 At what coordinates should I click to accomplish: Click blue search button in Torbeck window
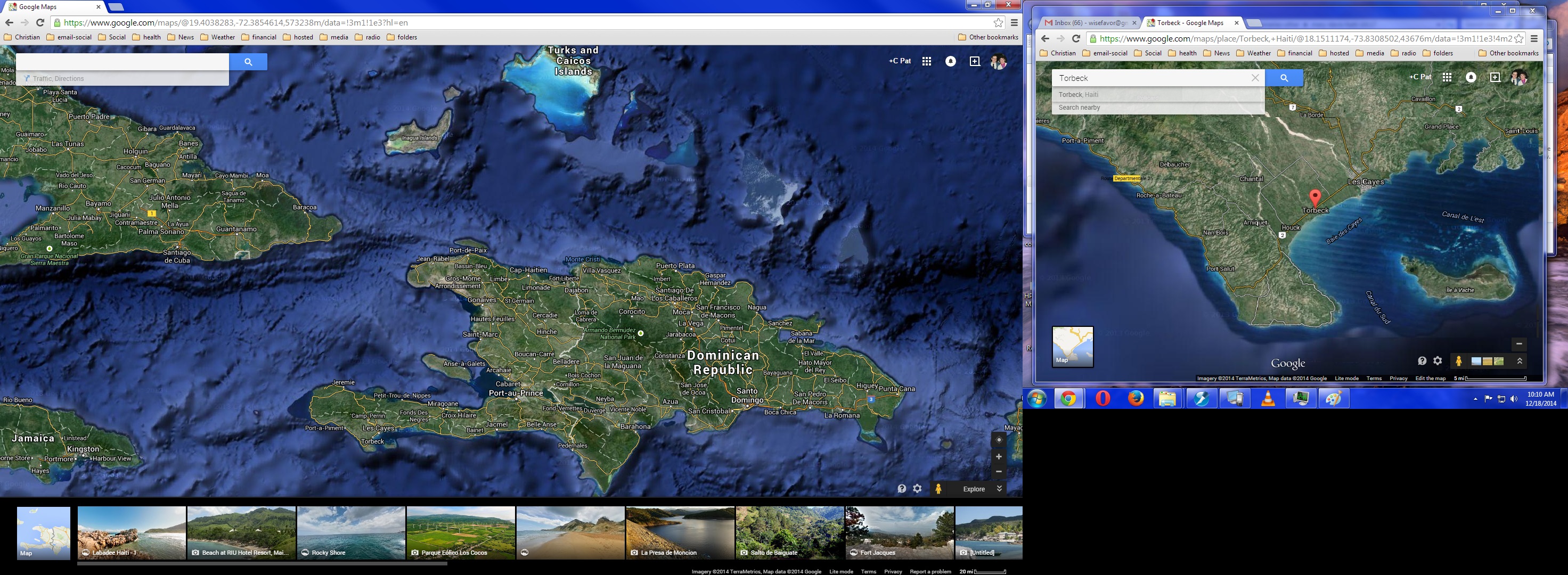(x=1284, y=78)
